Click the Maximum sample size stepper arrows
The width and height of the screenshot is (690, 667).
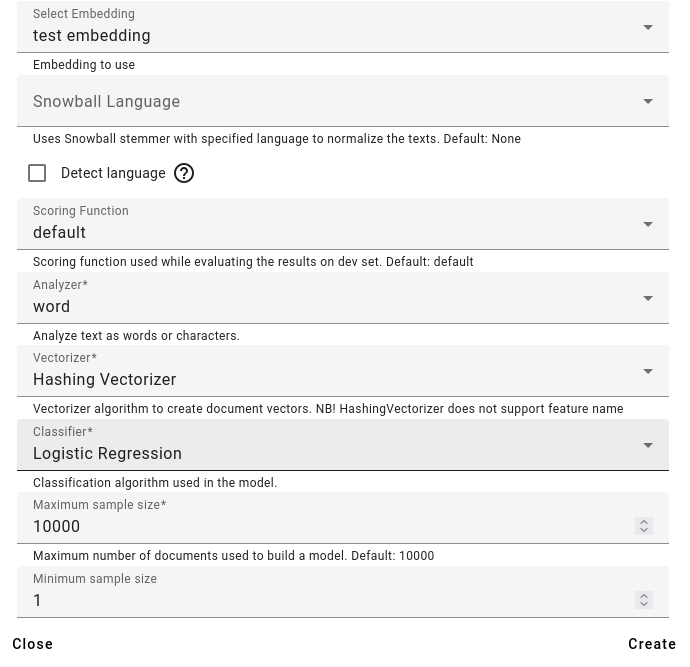[644, 526]
